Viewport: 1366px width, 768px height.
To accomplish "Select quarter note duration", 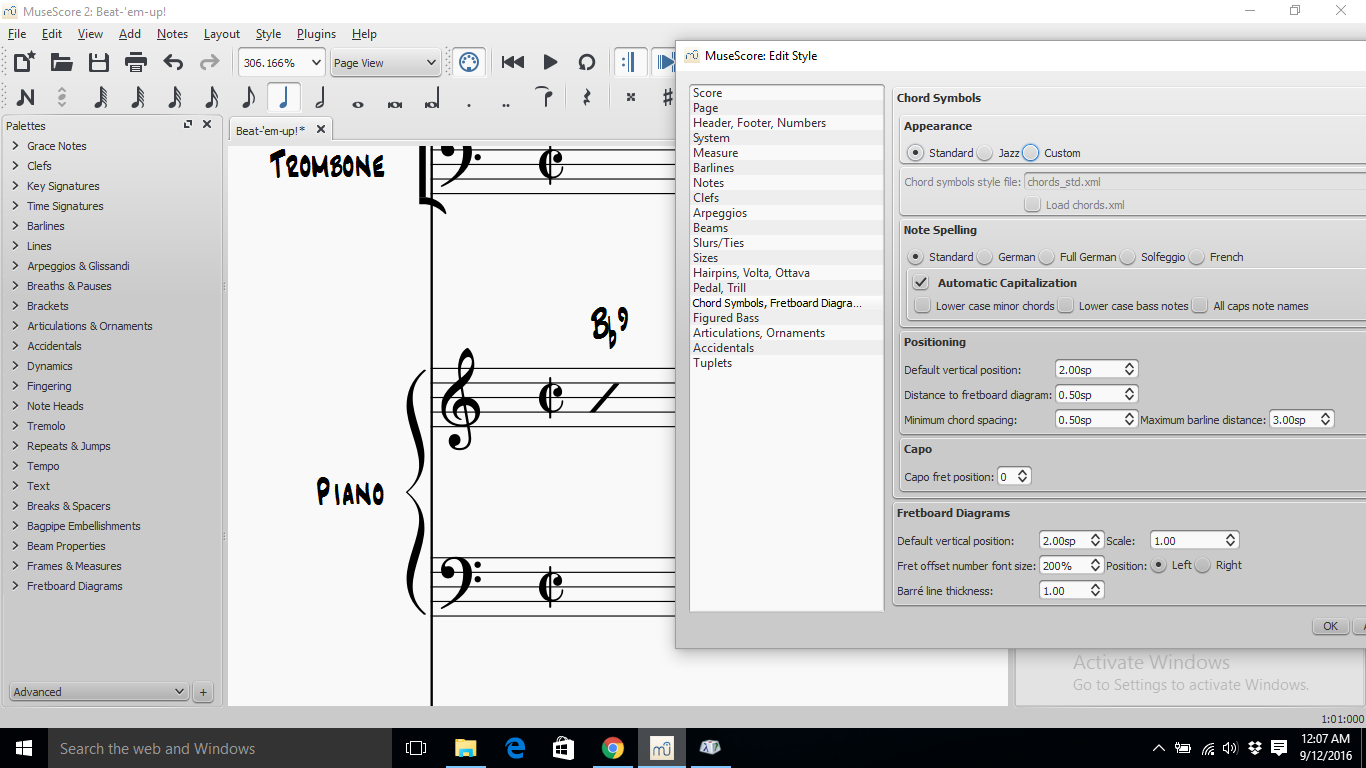I will click(x=284, y=97).
